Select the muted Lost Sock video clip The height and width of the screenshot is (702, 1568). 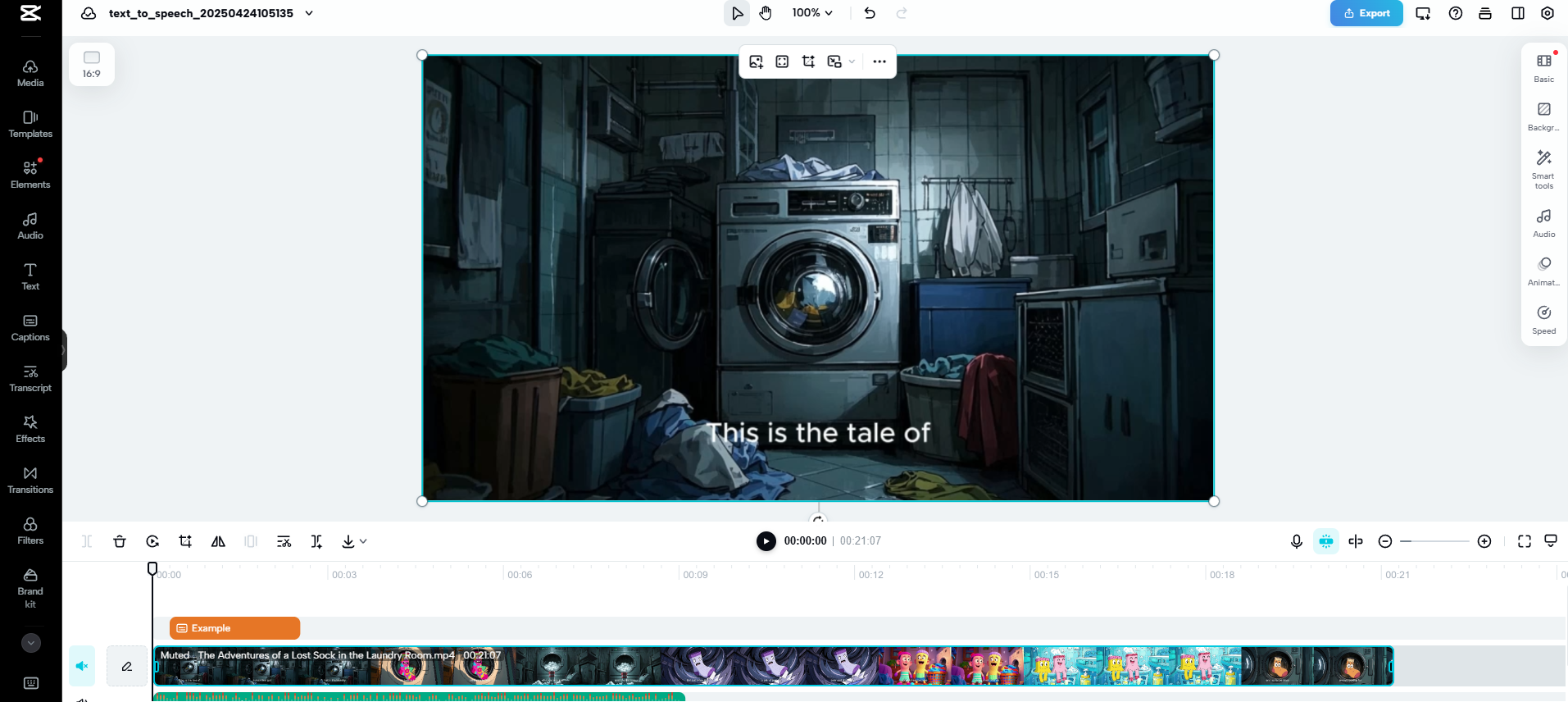coord(774,666)
